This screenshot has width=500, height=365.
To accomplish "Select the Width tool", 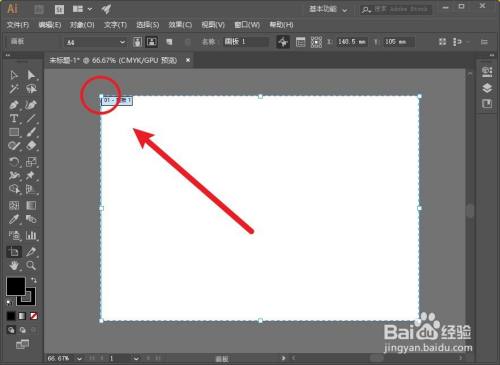I will 14,176.
